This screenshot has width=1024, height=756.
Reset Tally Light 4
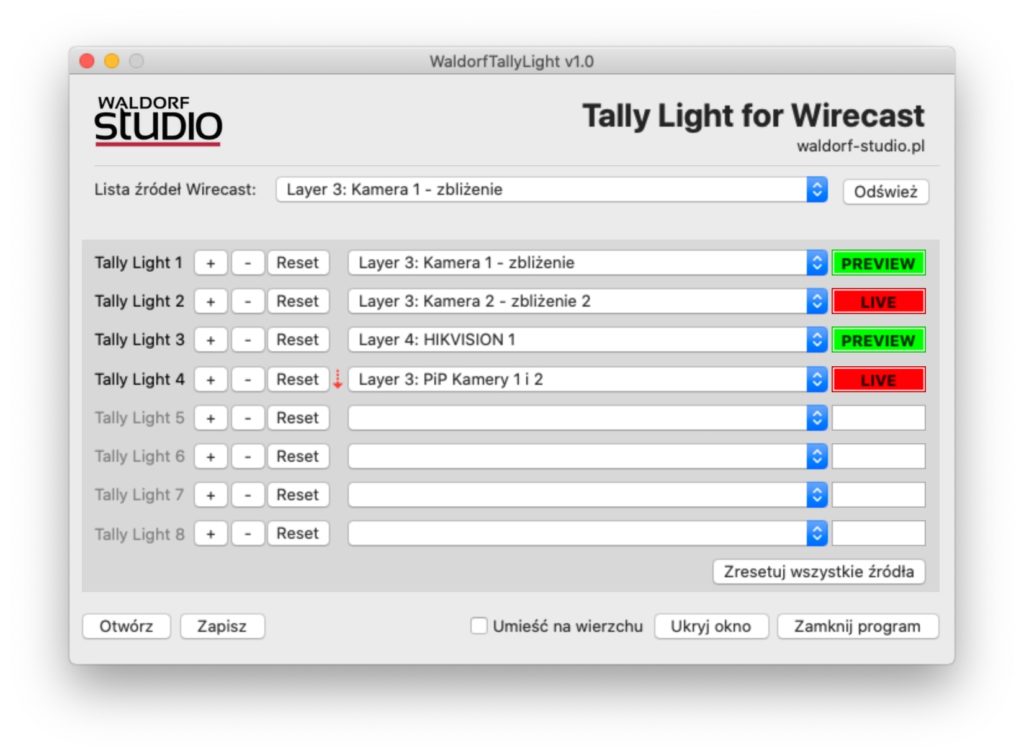(298, 379)
